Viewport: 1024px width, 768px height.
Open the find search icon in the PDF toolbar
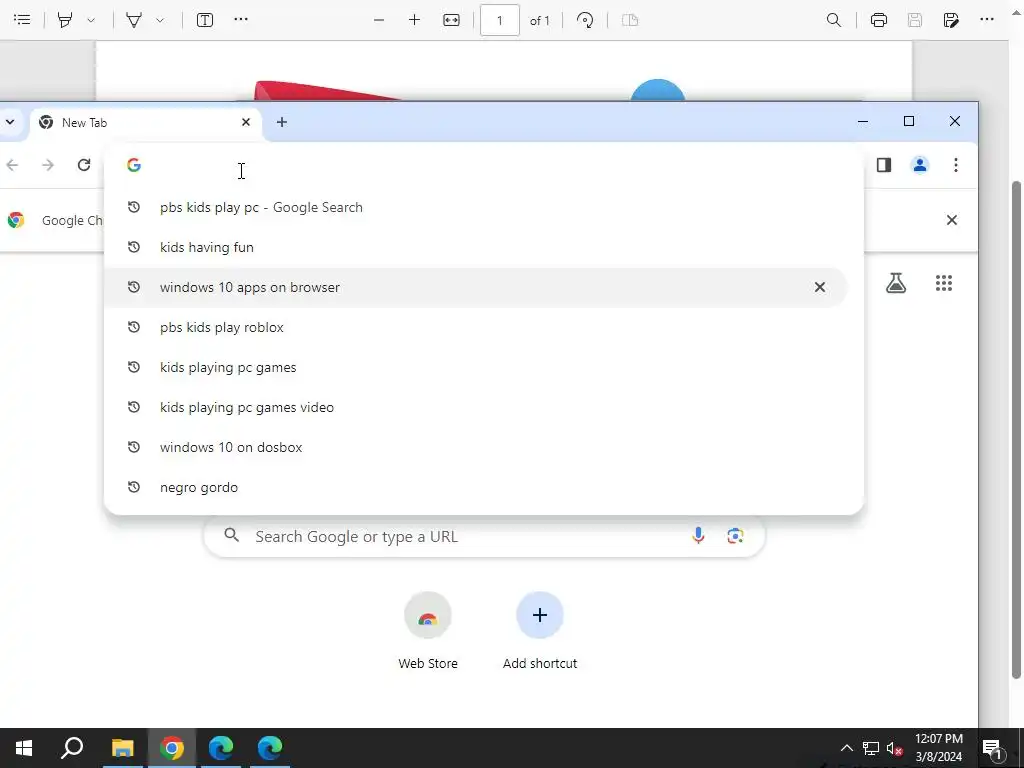coord(833,20)
